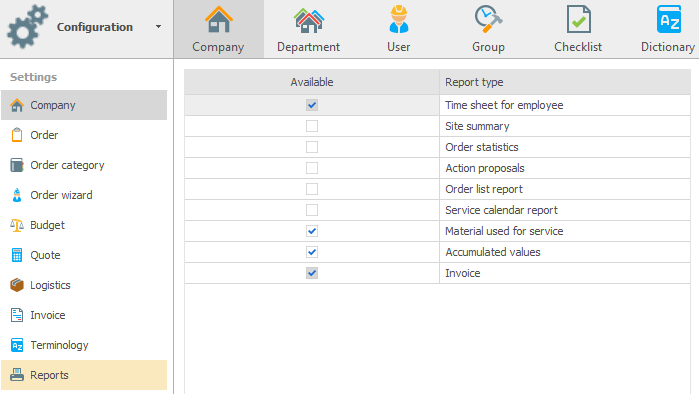Open the Checklist document icon
Screen dimensions: 699x394
[x=579, y=19]
